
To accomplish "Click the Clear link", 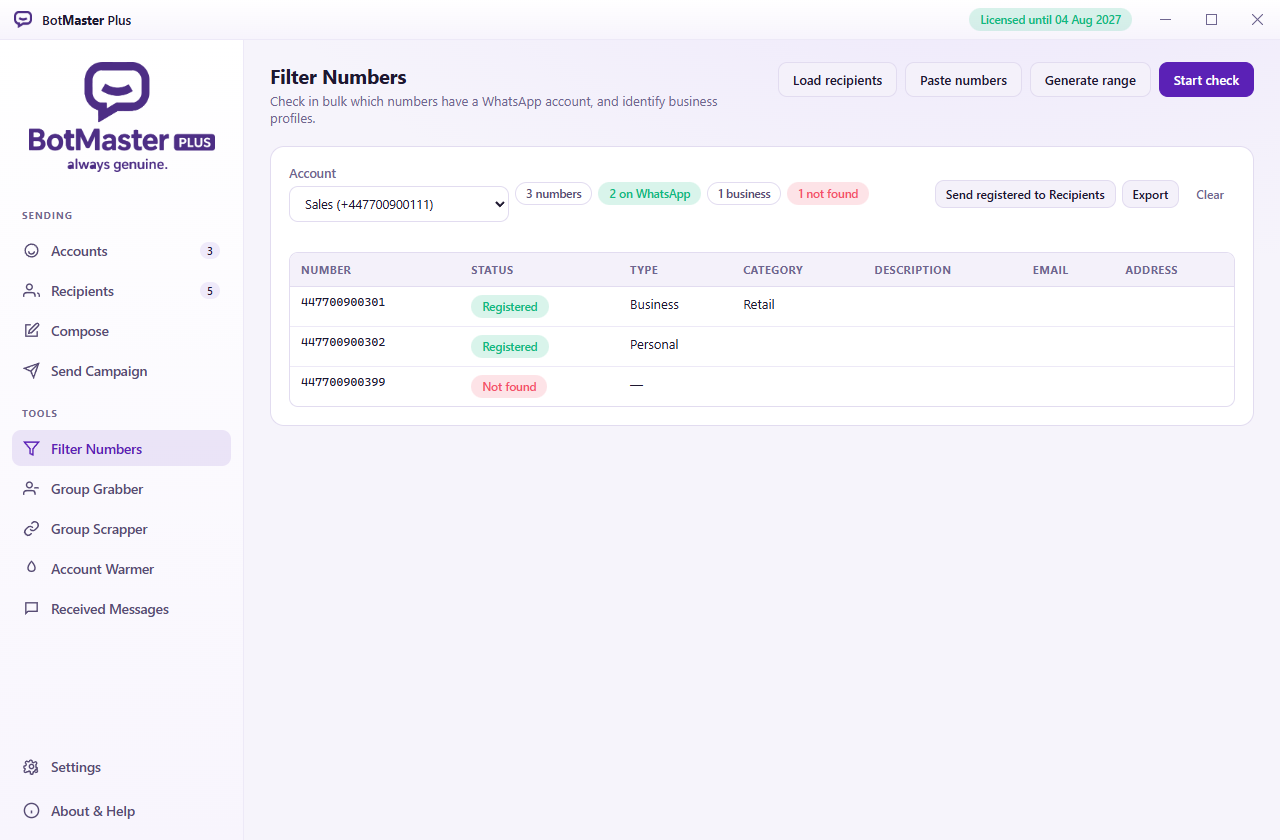I will click(x=1210, y=194).
